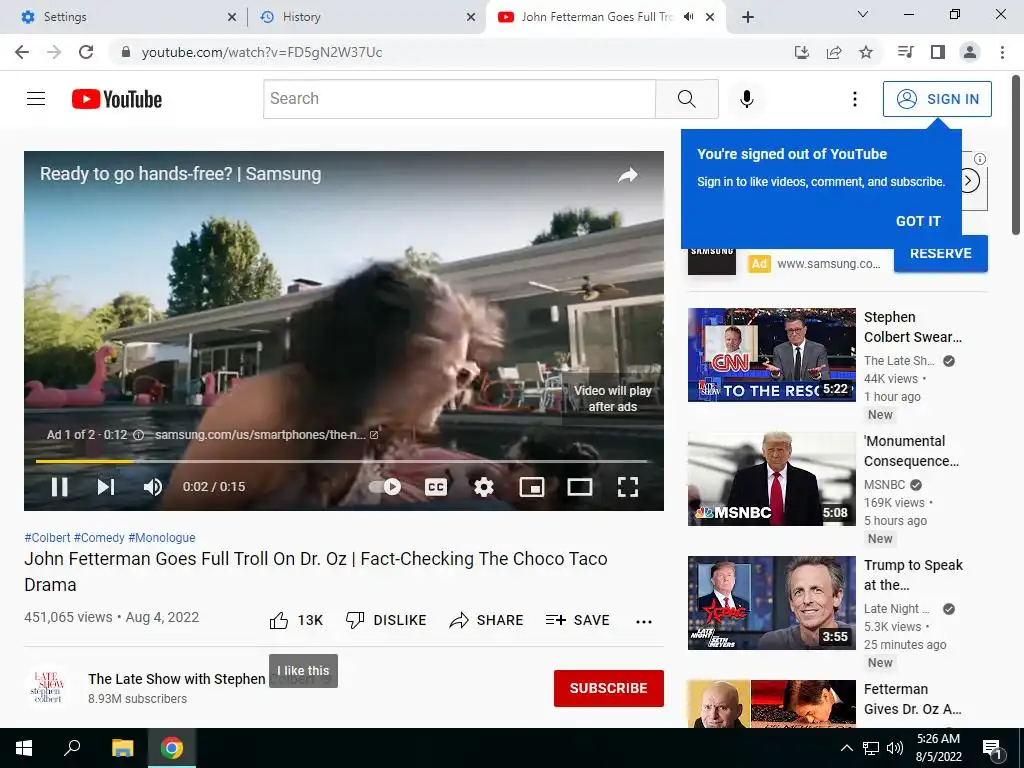Open the notification center icon
Image resolution: width=1024 pixels, height=768 pixels.
point(992,749)
